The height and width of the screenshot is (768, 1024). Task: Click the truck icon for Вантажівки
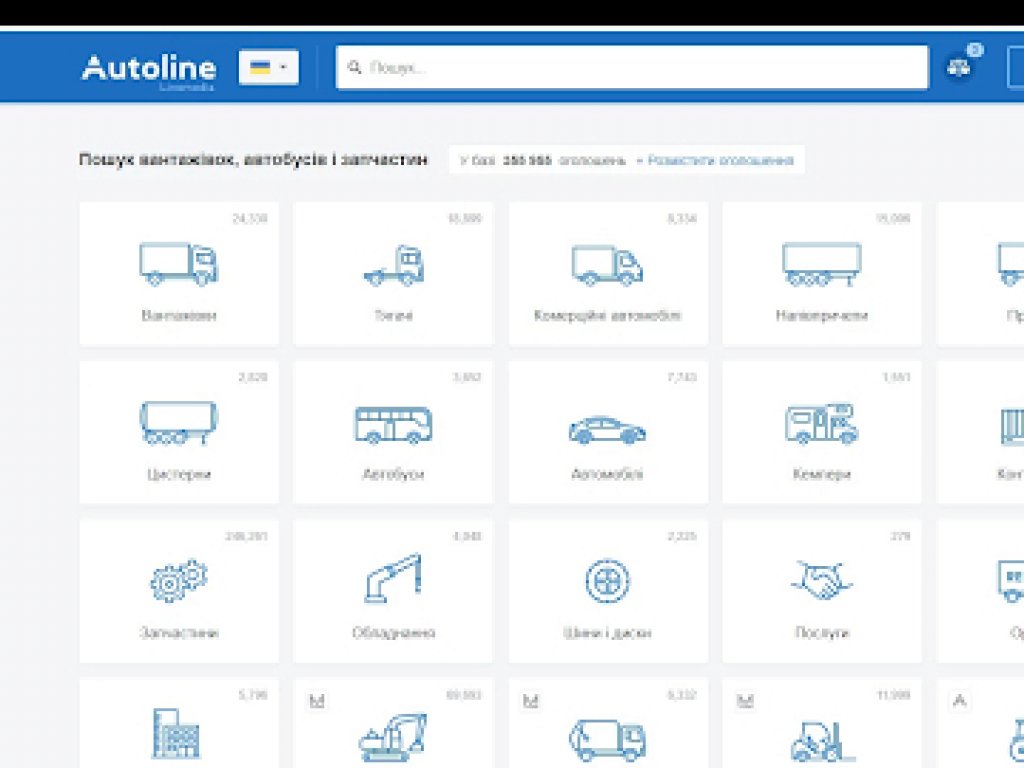pyautogui.click(x=178, y=264)
